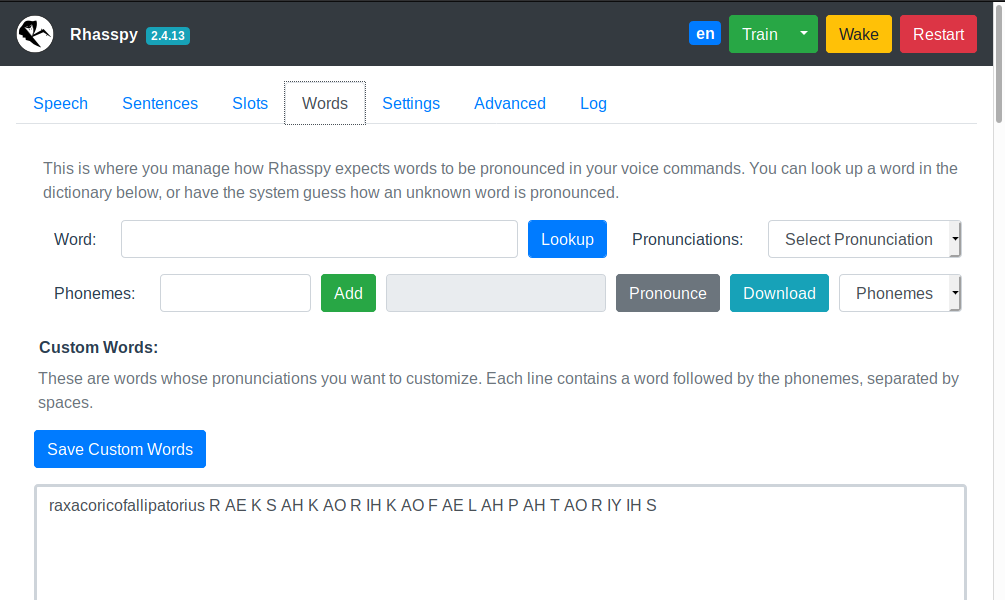Open the Train dropdown caret

pyautogui.click(x=804, y=34)
